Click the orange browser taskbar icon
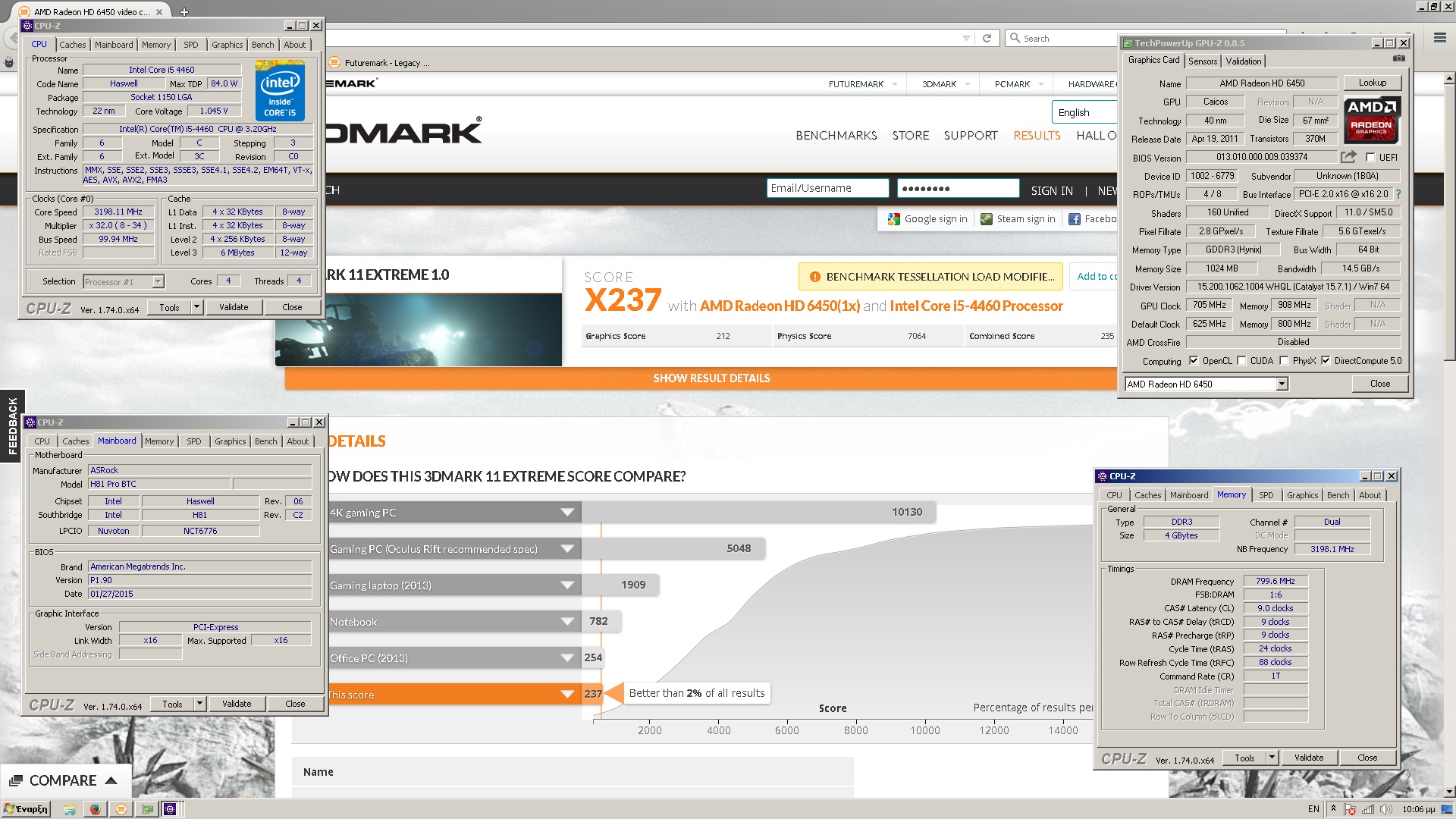Screen dimensions: 1456x819 pyautogui.click(x=121, y=809)
